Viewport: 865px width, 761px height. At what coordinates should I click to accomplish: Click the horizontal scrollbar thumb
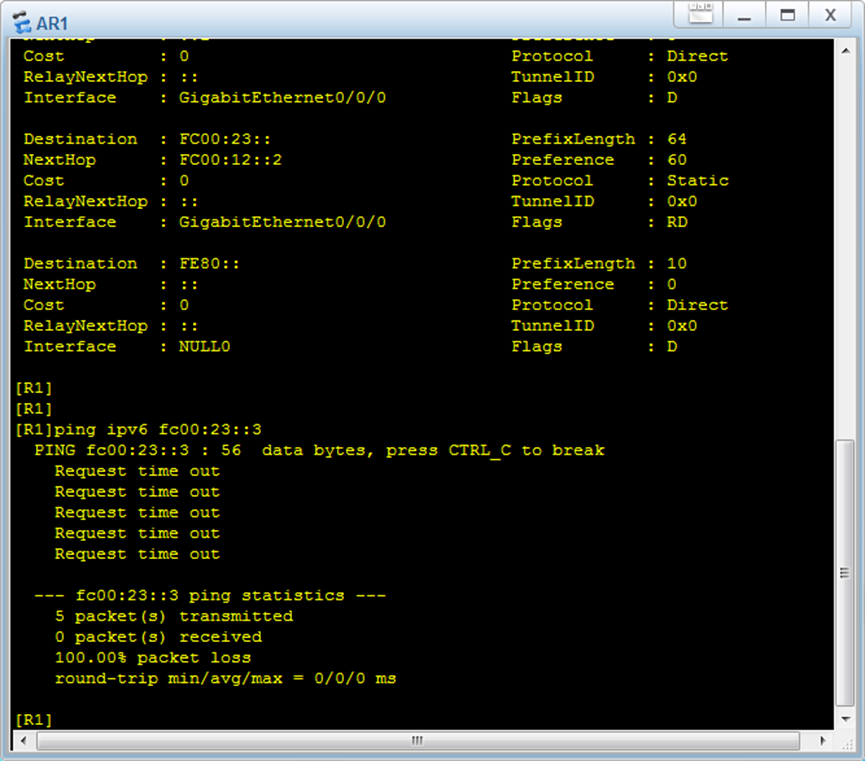point(418,741)
